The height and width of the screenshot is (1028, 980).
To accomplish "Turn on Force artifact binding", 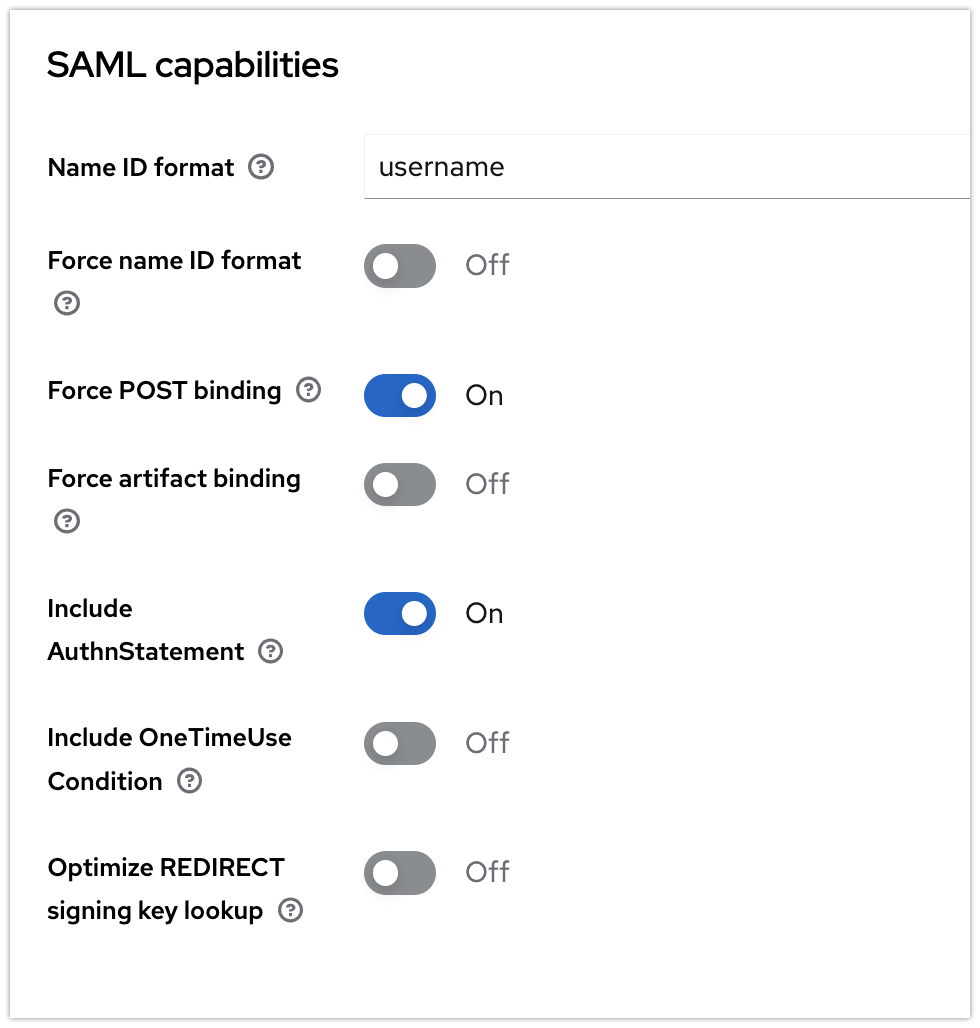I will click(400, 484).
